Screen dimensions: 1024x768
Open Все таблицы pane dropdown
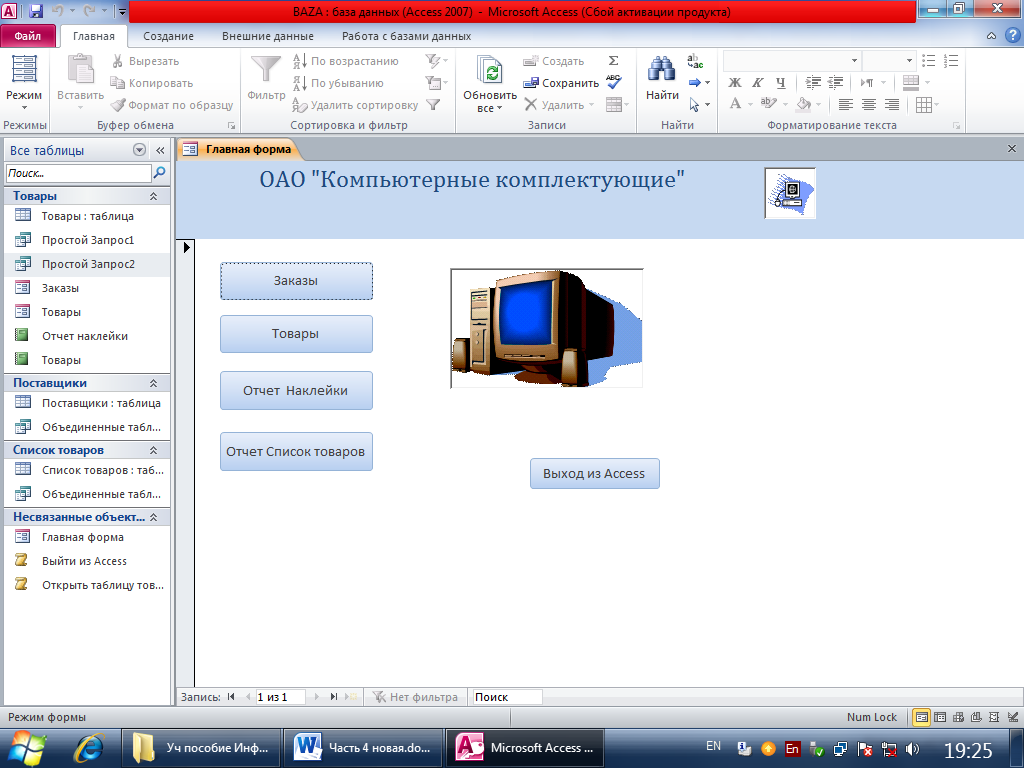[x=139, y=150]
